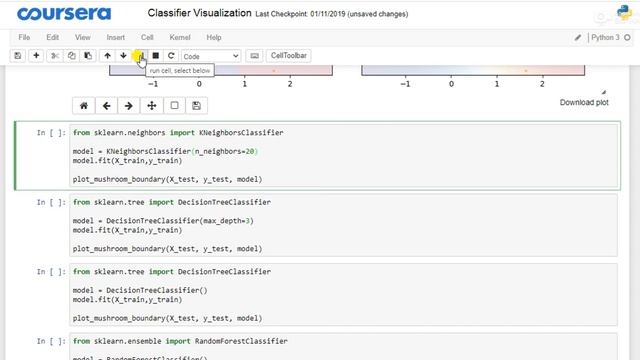Screen dimensions: 640x360
Task: Open the Help menu
Action: (x=214, y=37)
